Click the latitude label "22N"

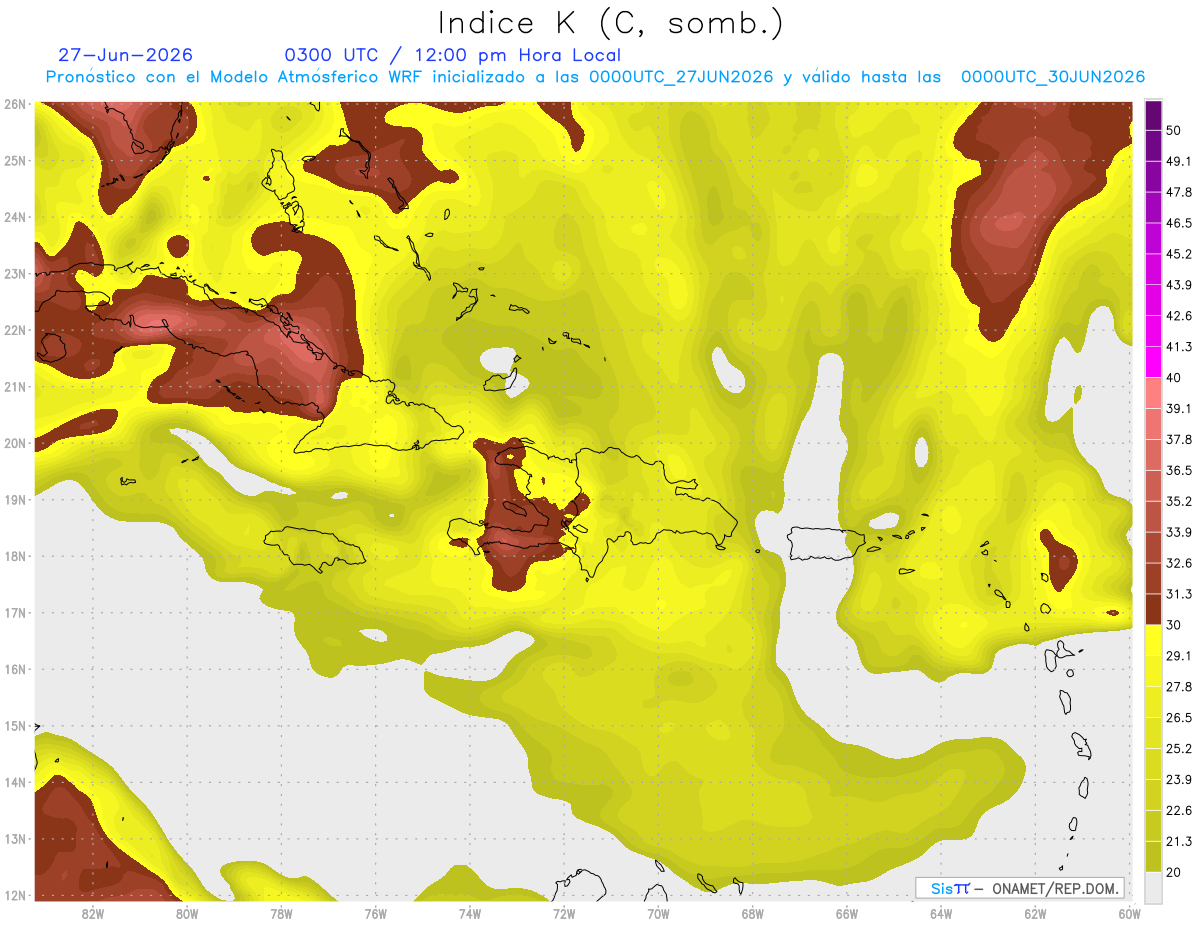point(15,330)
